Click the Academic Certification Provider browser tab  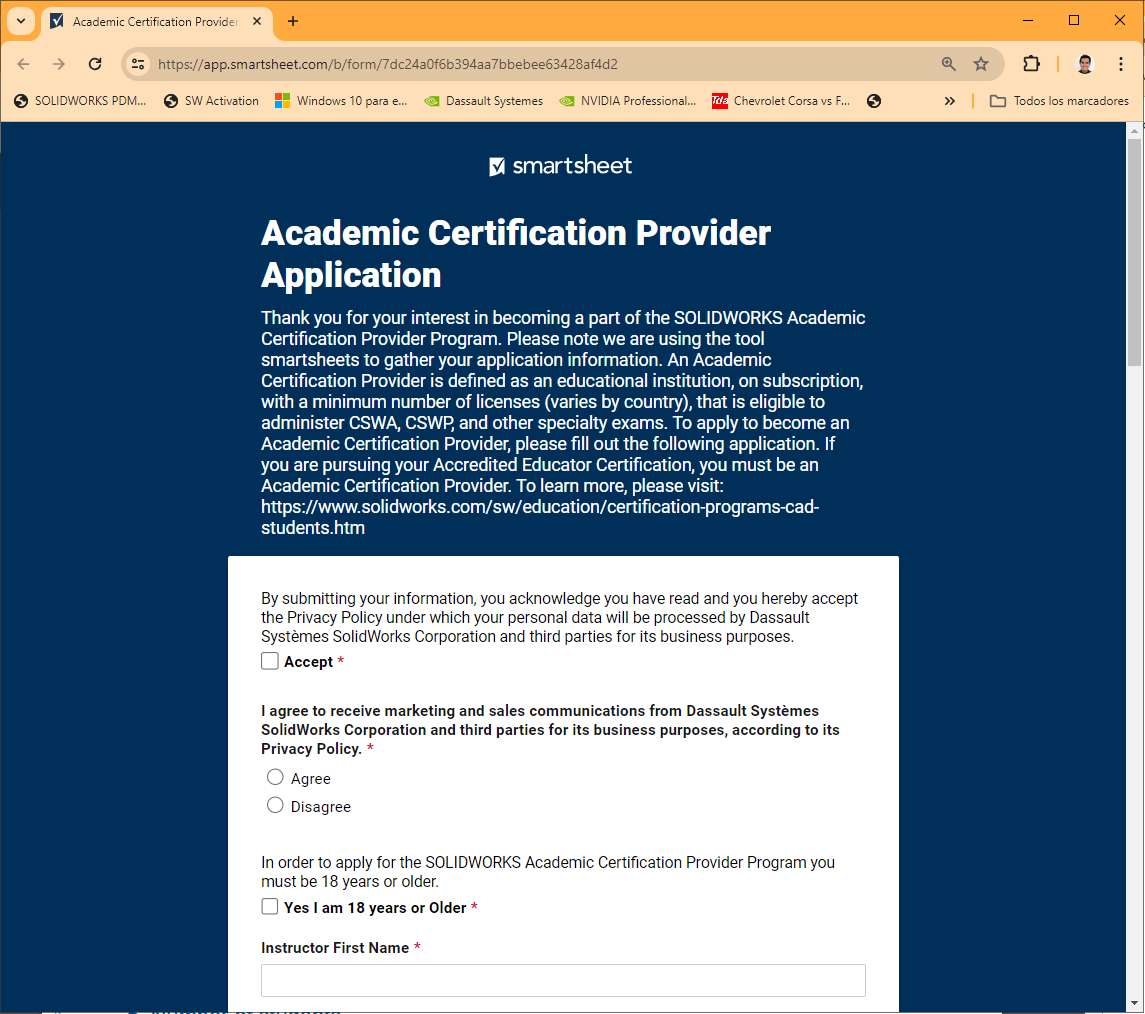pyautogui.click(x=157, y=21)
